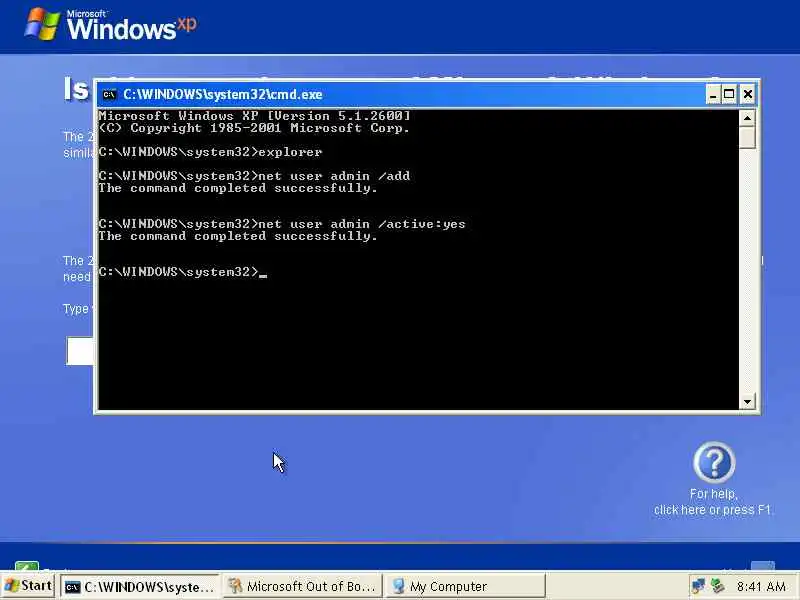Image resolution: width=800 pixels, height=600 pixels.
Task: Click the 8:41 AM clock
Action: point(761,587)
